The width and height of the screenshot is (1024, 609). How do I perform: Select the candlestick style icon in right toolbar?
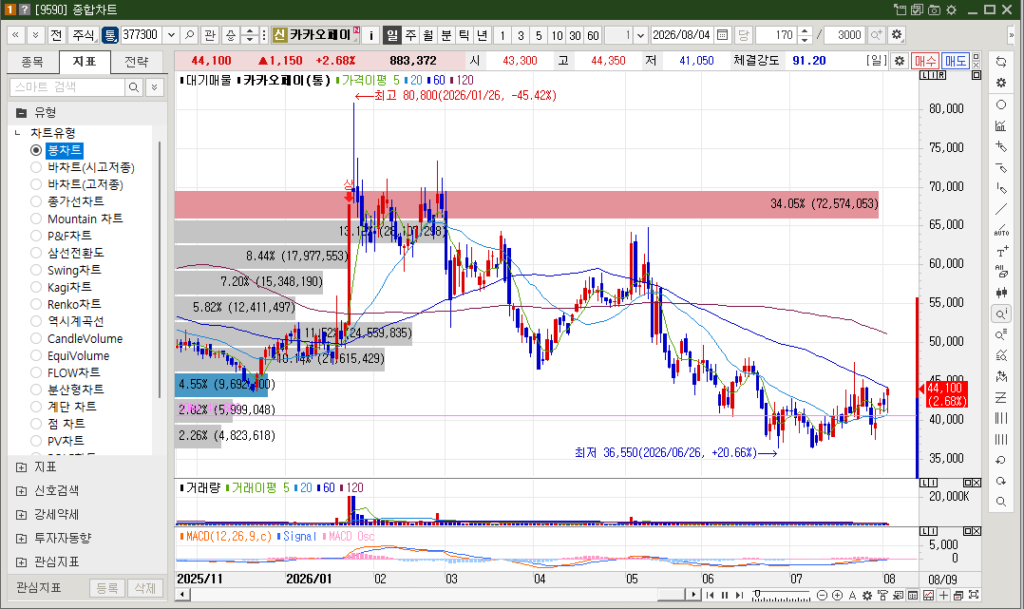point(1000,293)
